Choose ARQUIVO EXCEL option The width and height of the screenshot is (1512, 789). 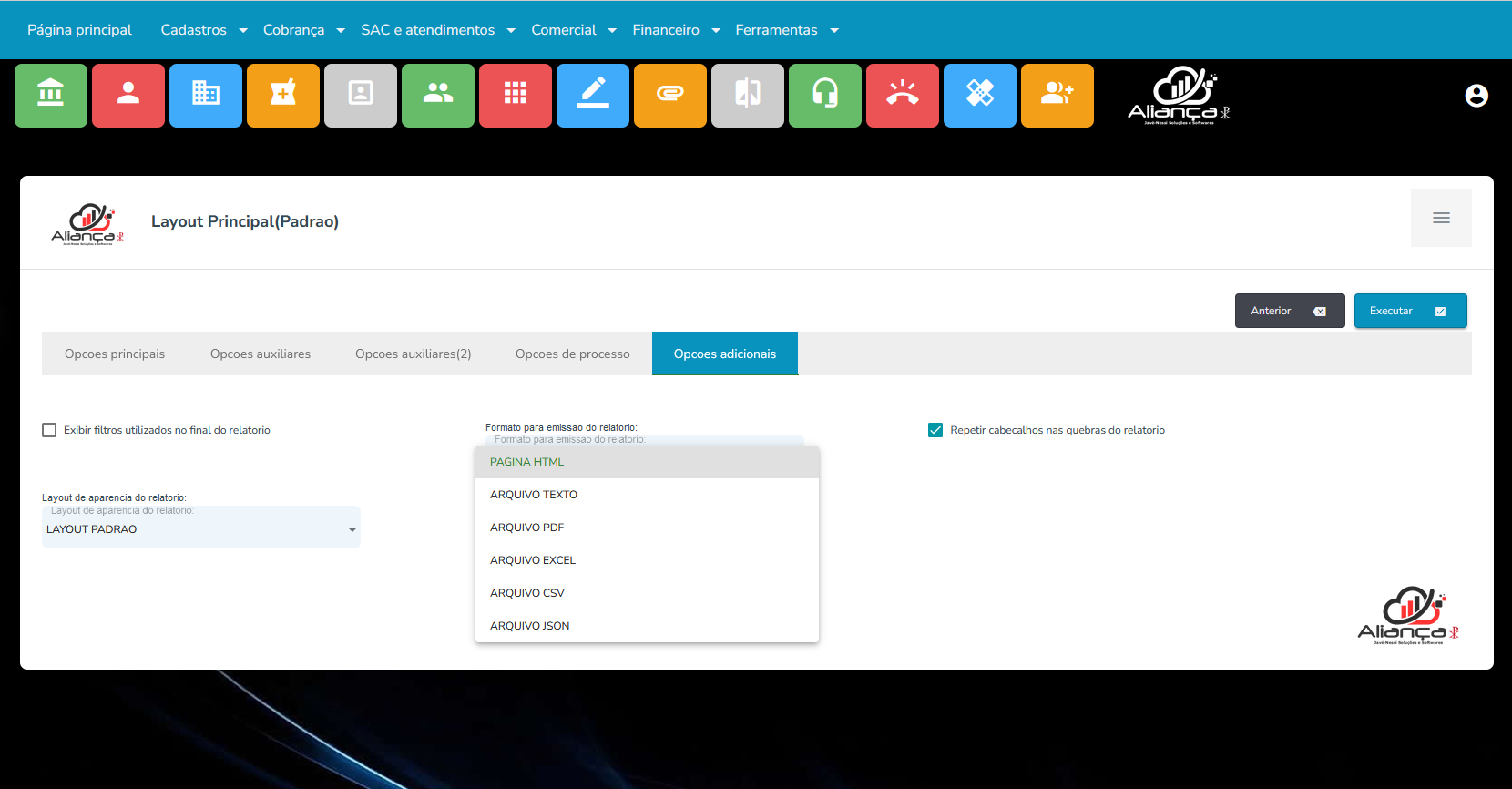[x=533, y=560]
